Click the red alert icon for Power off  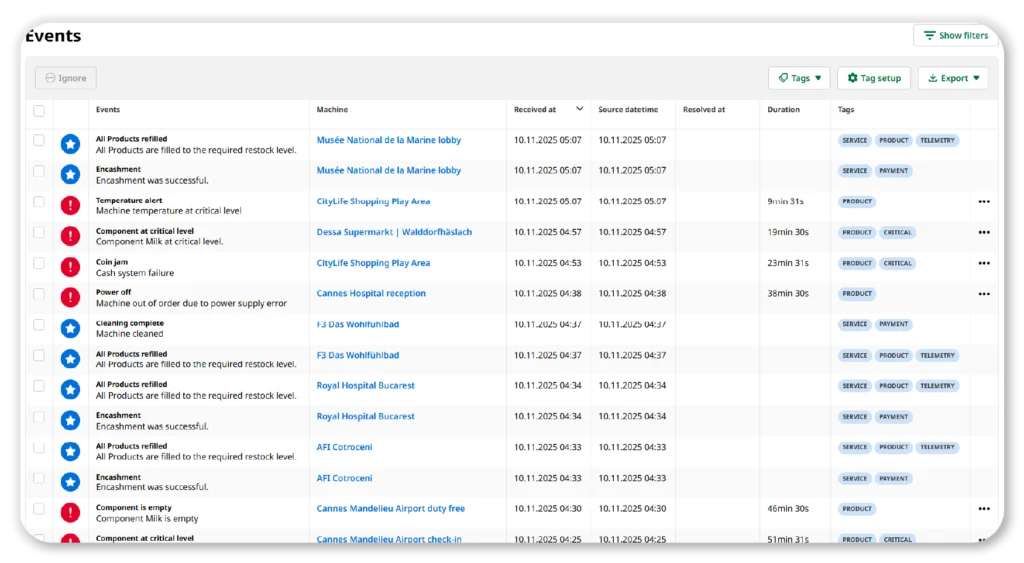click(70, 297)
